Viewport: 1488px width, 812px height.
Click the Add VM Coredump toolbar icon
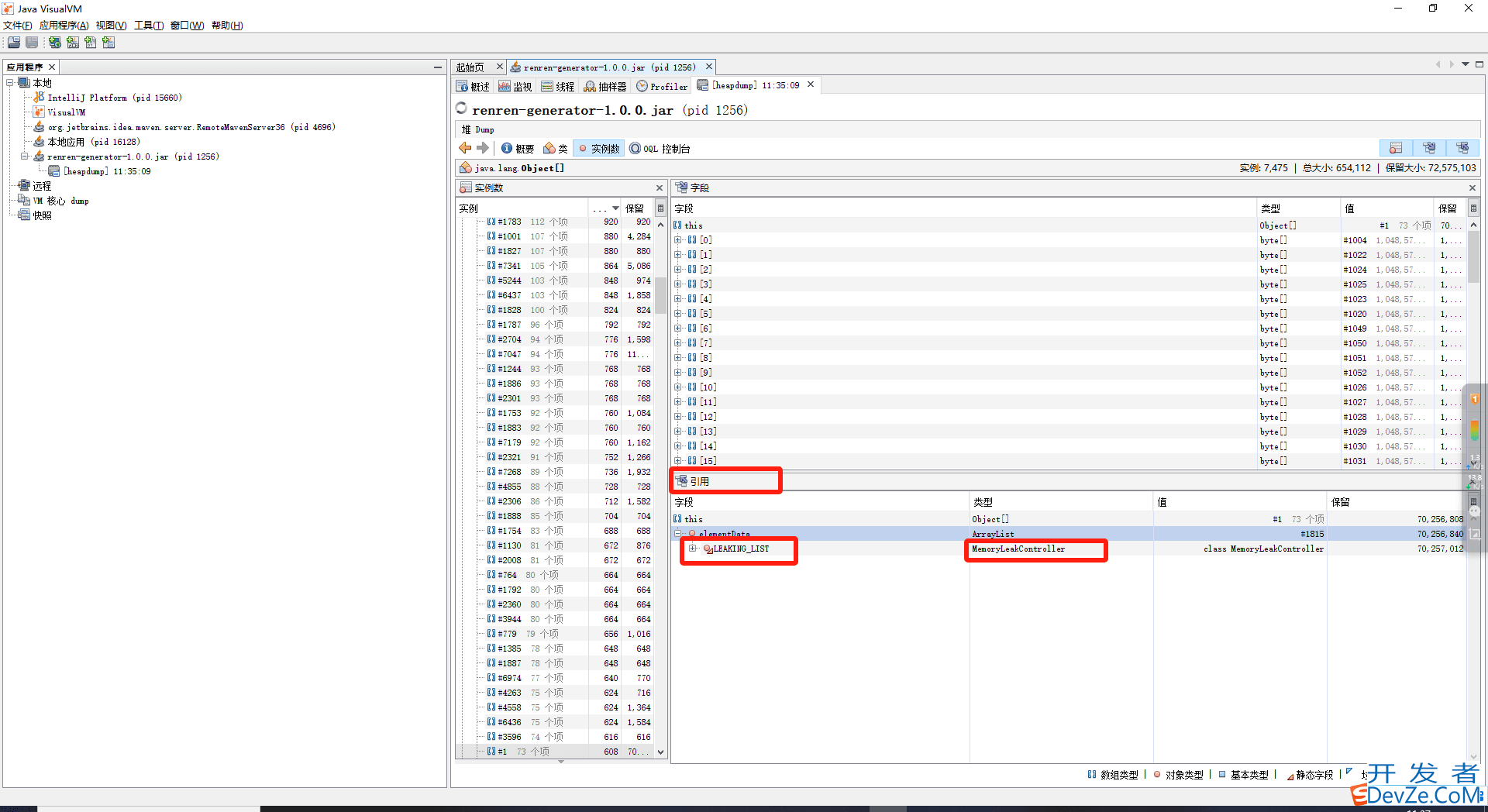[91, 43]
